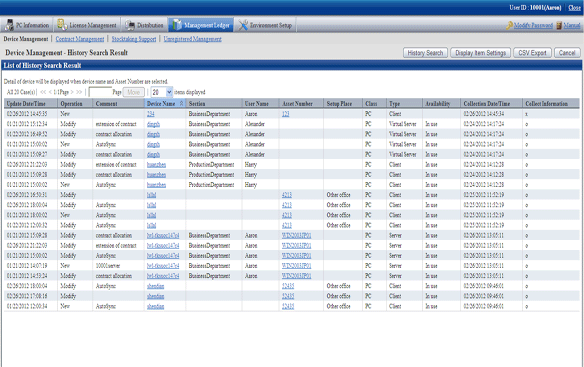Open Unregistered Management submenu
This screenshot has height=367, width=584.
tap(193, 39)
